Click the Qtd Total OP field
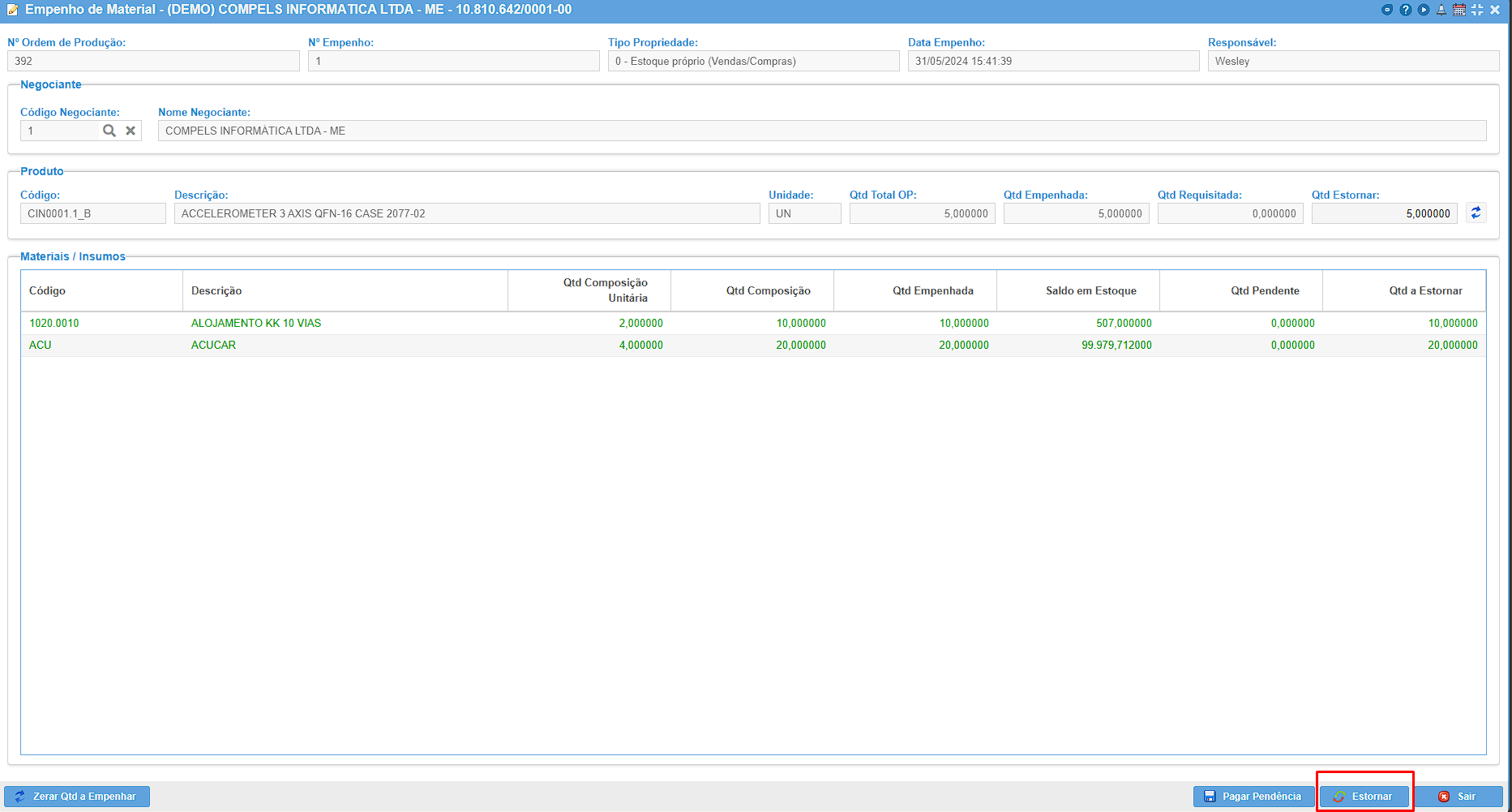This screenshot has width=1512, height=812. point(923,213)
